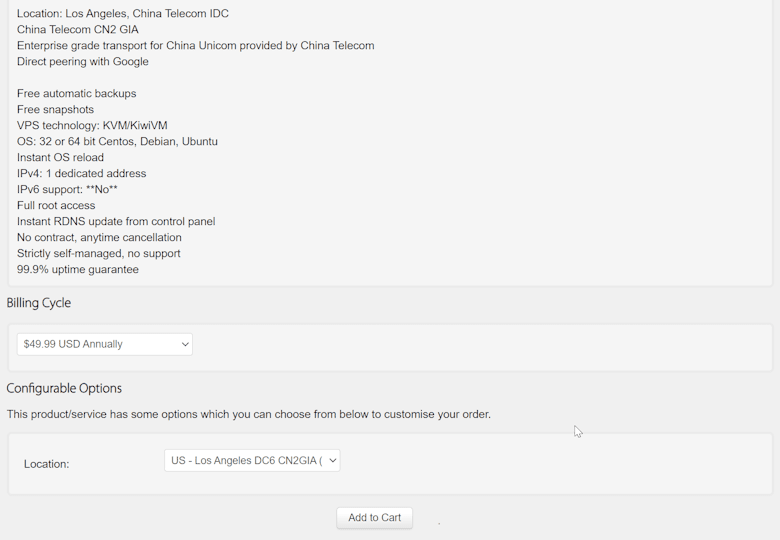Click the 'Location:' field label
Screen dimensions: 780x540
tap(47, 464)
